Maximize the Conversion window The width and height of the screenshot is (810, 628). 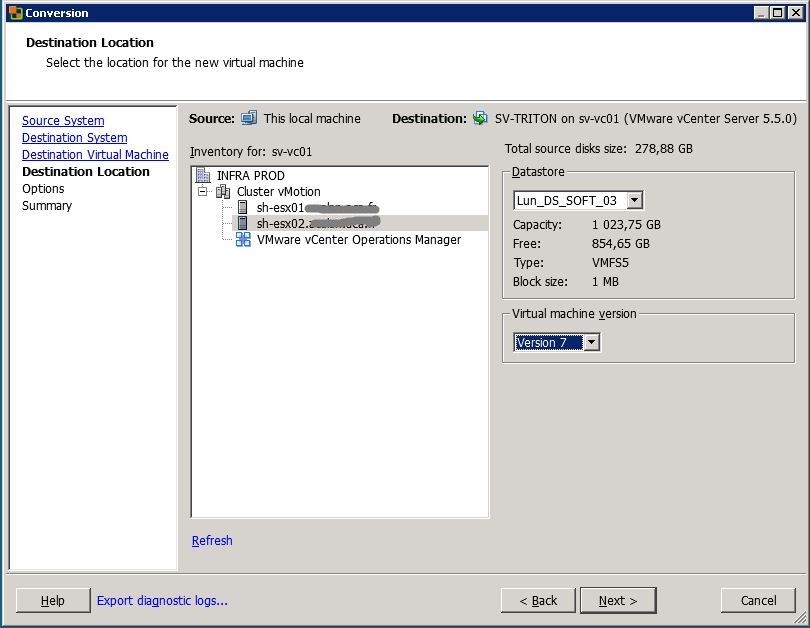point(777,13)
